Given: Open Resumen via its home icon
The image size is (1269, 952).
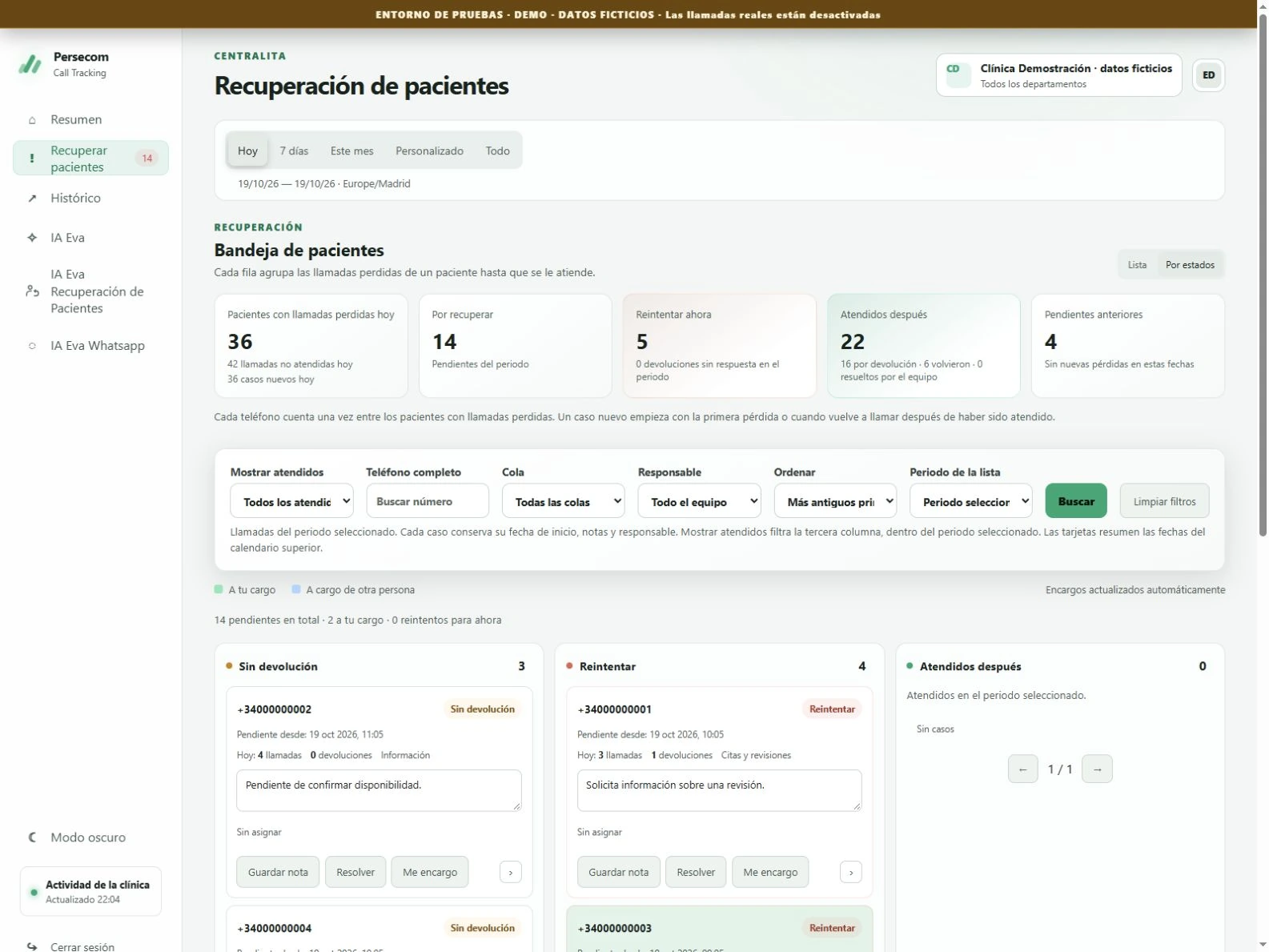Looking at the screenshot, I should pos(32,120).
